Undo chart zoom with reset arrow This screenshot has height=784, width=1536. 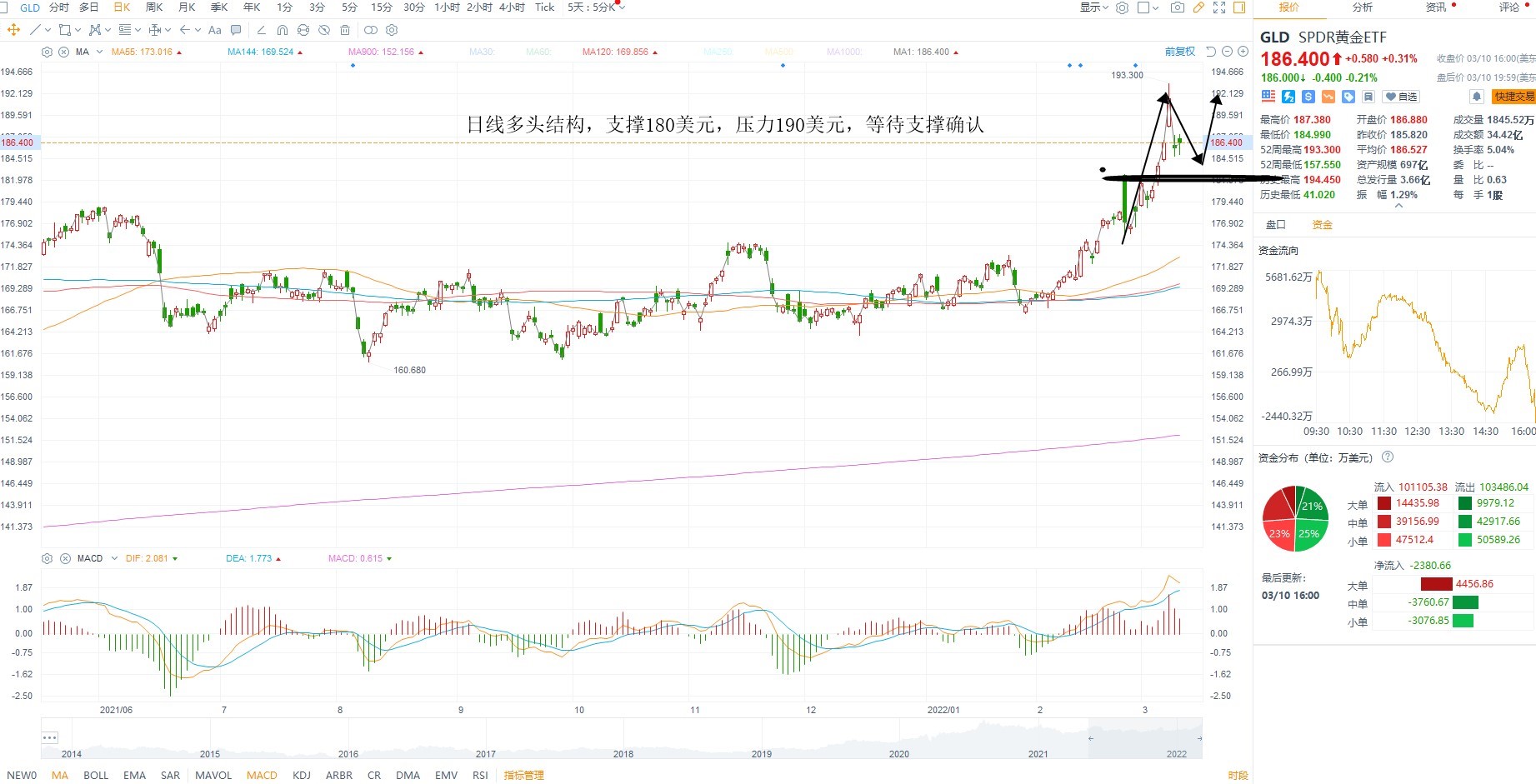click(x=1211, y=52)
